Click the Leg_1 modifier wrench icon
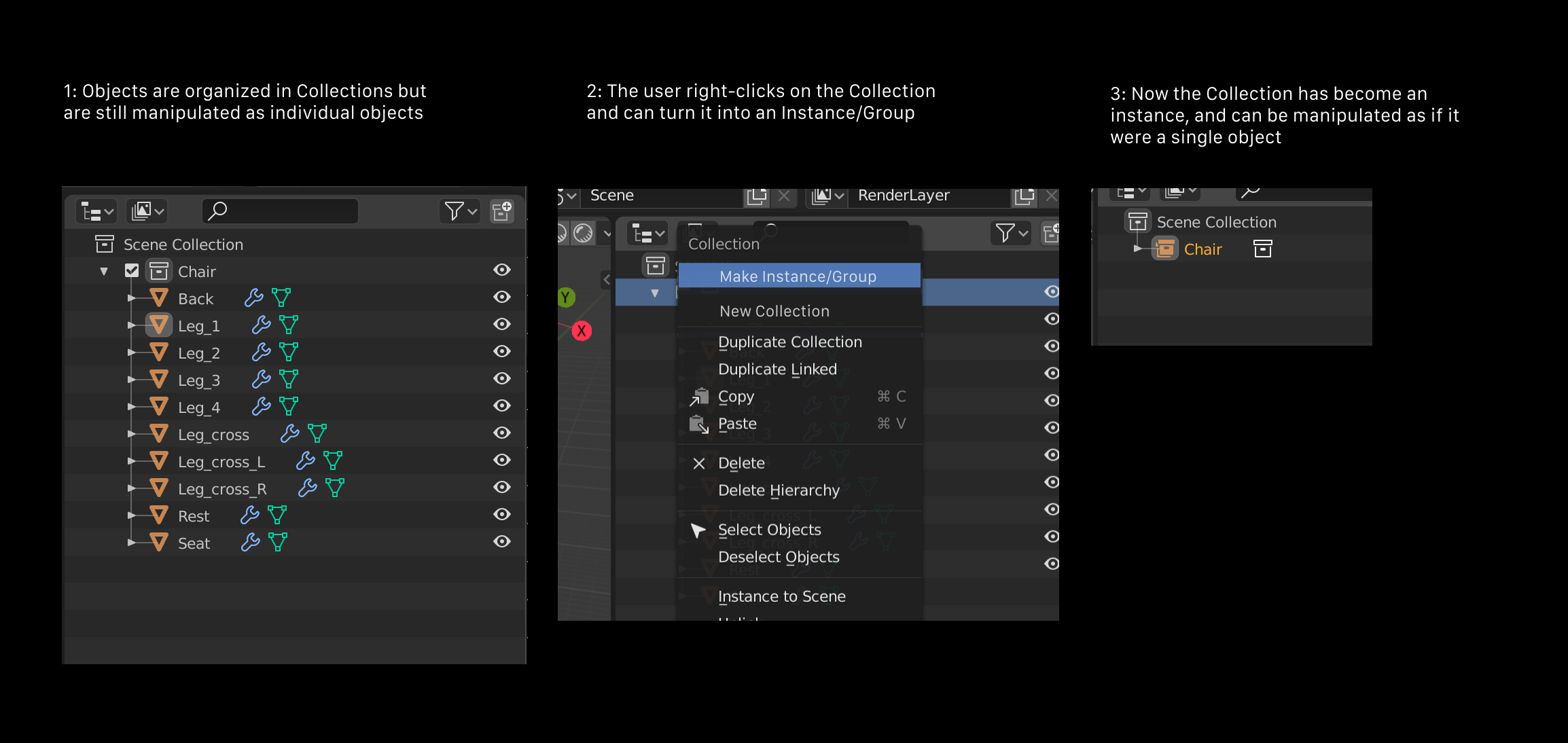 tap(262, 325)
